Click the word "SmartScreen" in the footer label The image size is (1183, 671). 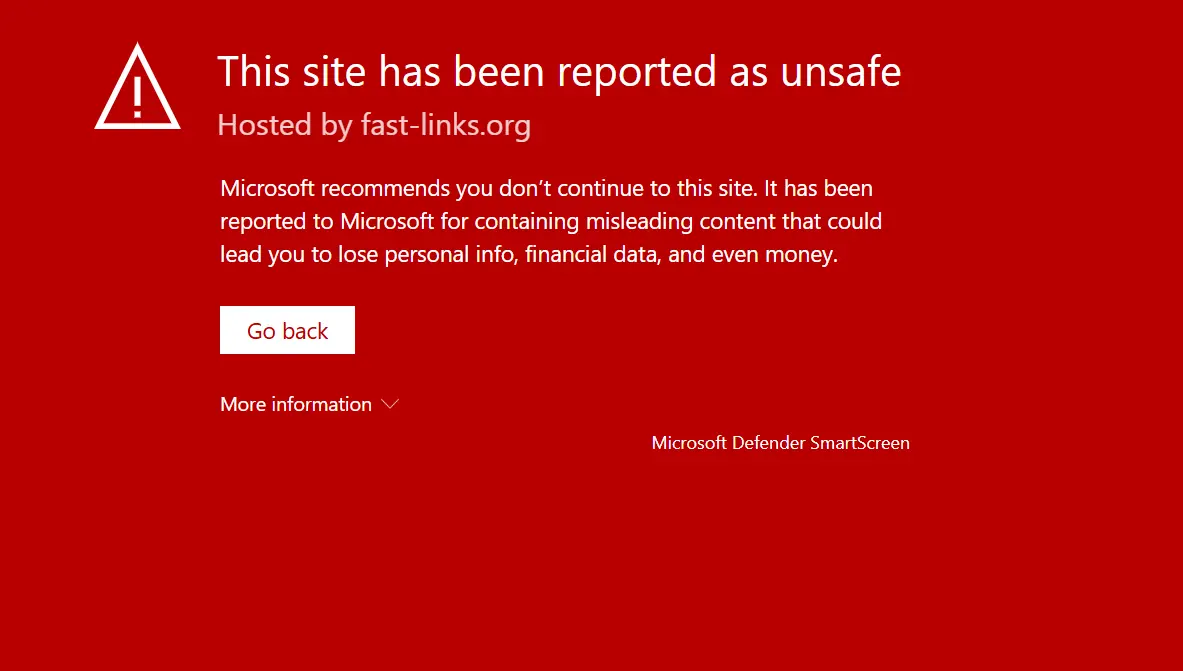(x=860, y=443)
